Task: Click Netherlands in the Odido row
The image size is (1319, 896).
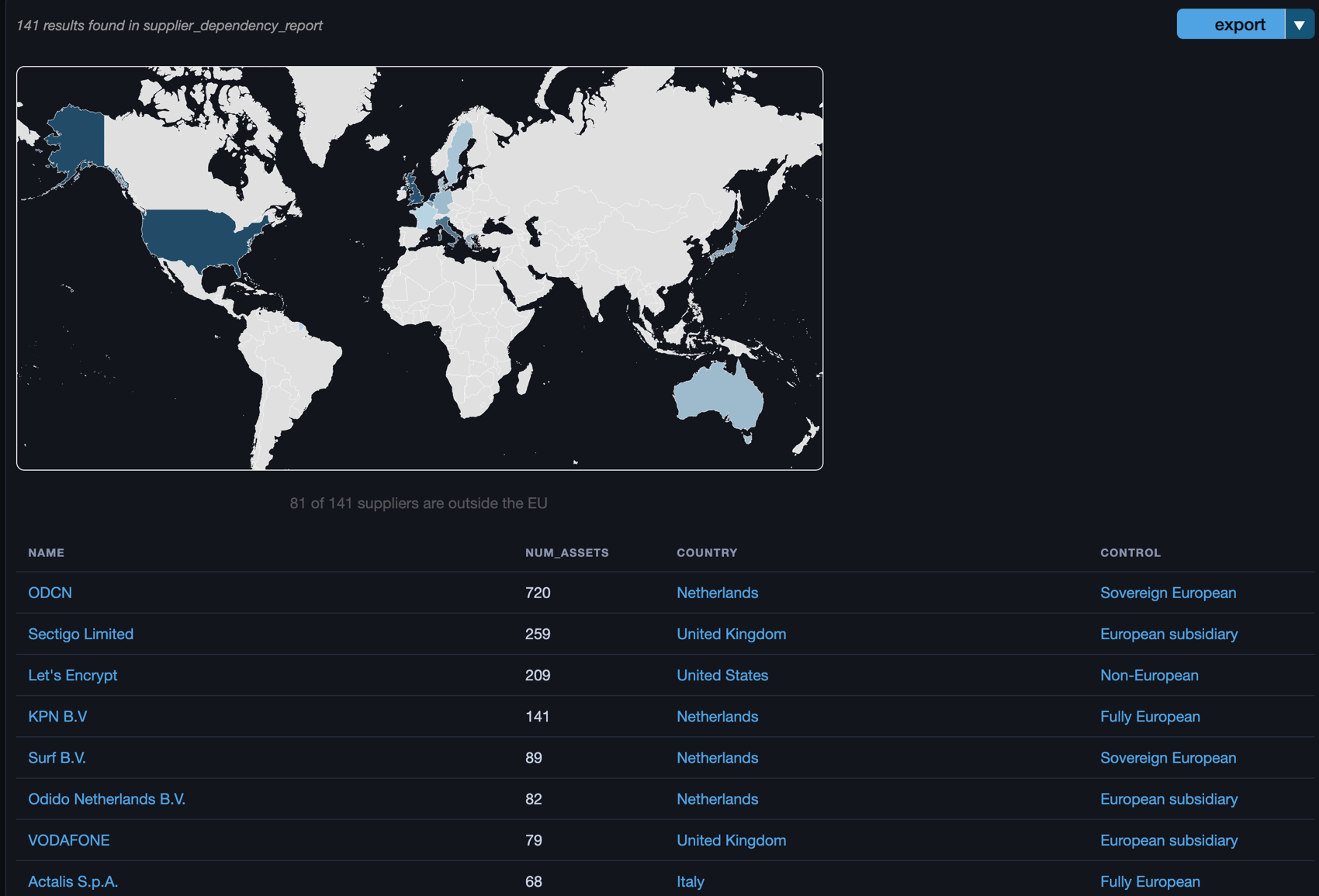Action: (717, 799)
